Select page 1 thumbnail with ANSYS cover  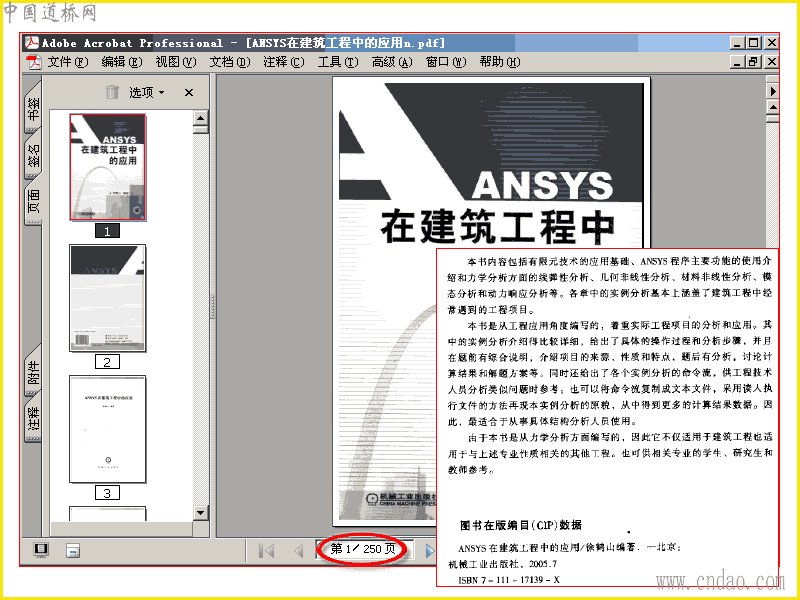click(108, 167)
